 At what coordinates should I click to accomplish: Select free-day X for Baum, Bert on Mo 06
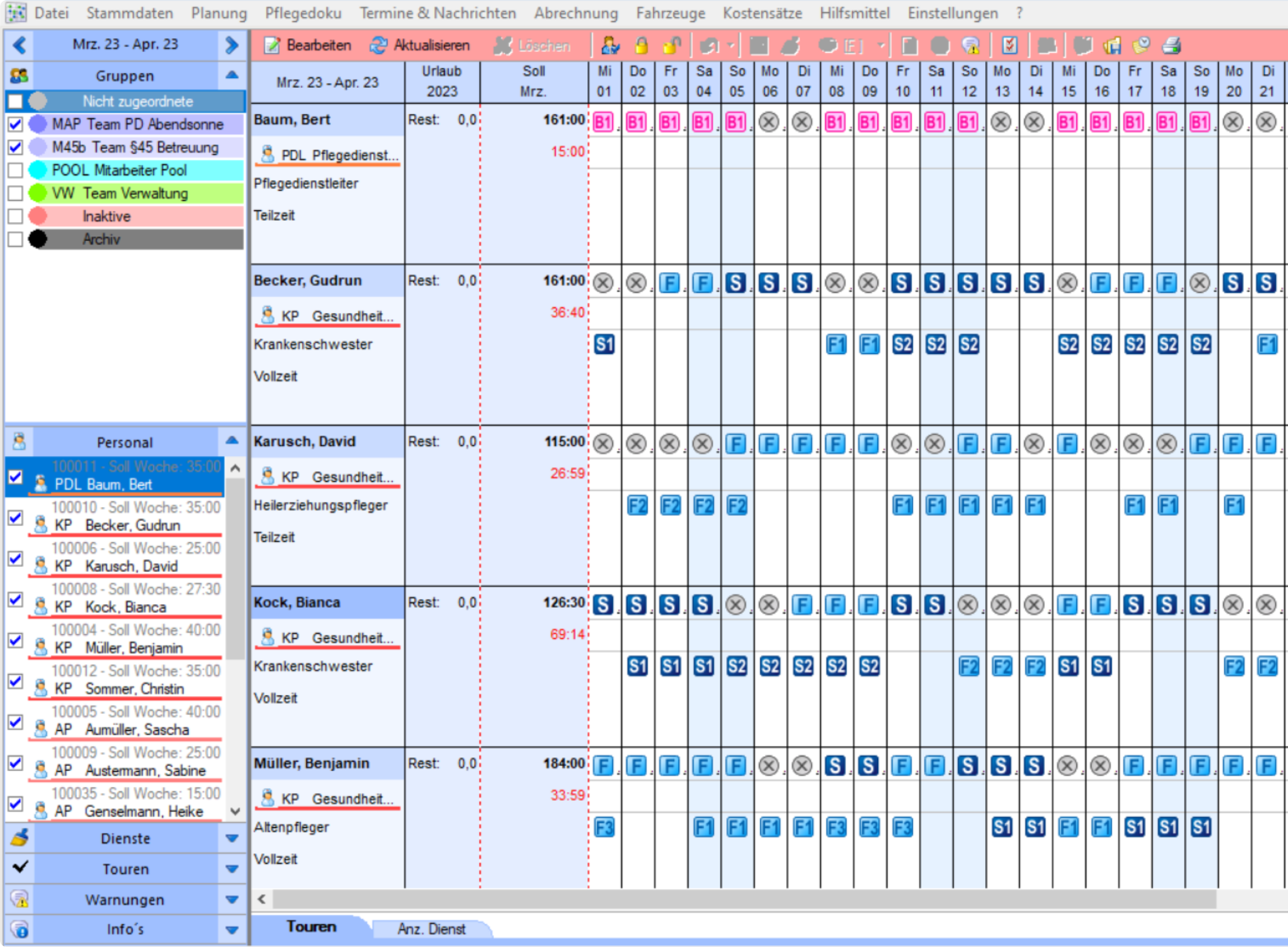click(x=769, y=122)
